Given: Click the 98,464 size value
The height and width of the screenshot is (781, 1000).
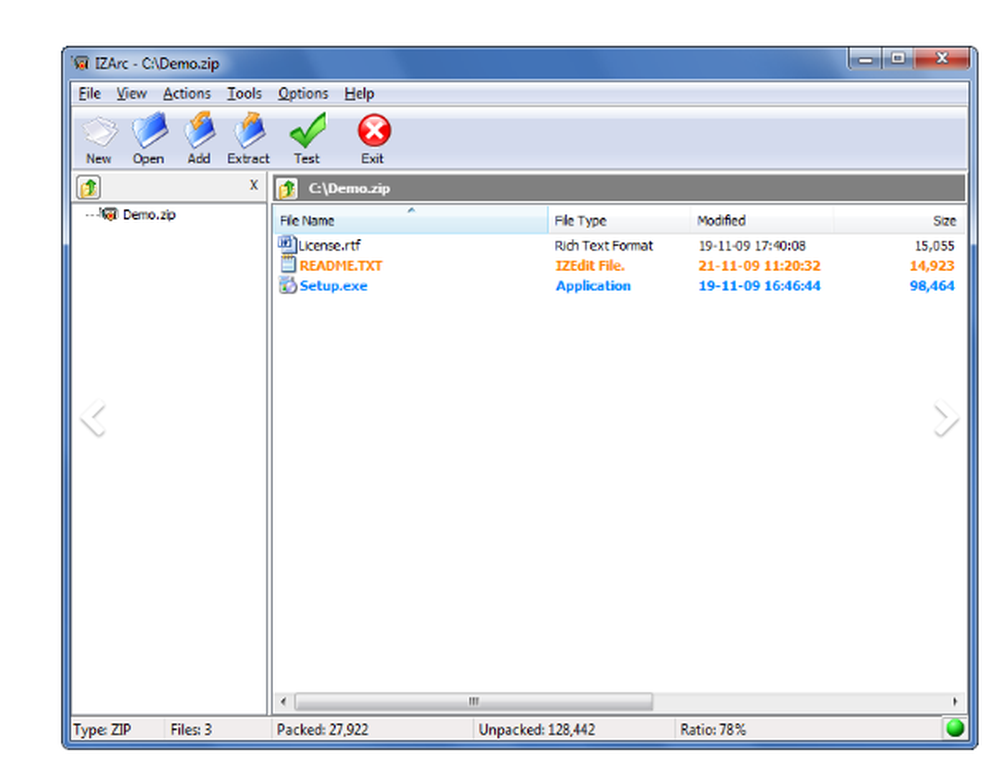Looking at the screenshot, I should [x=932, y=286].
